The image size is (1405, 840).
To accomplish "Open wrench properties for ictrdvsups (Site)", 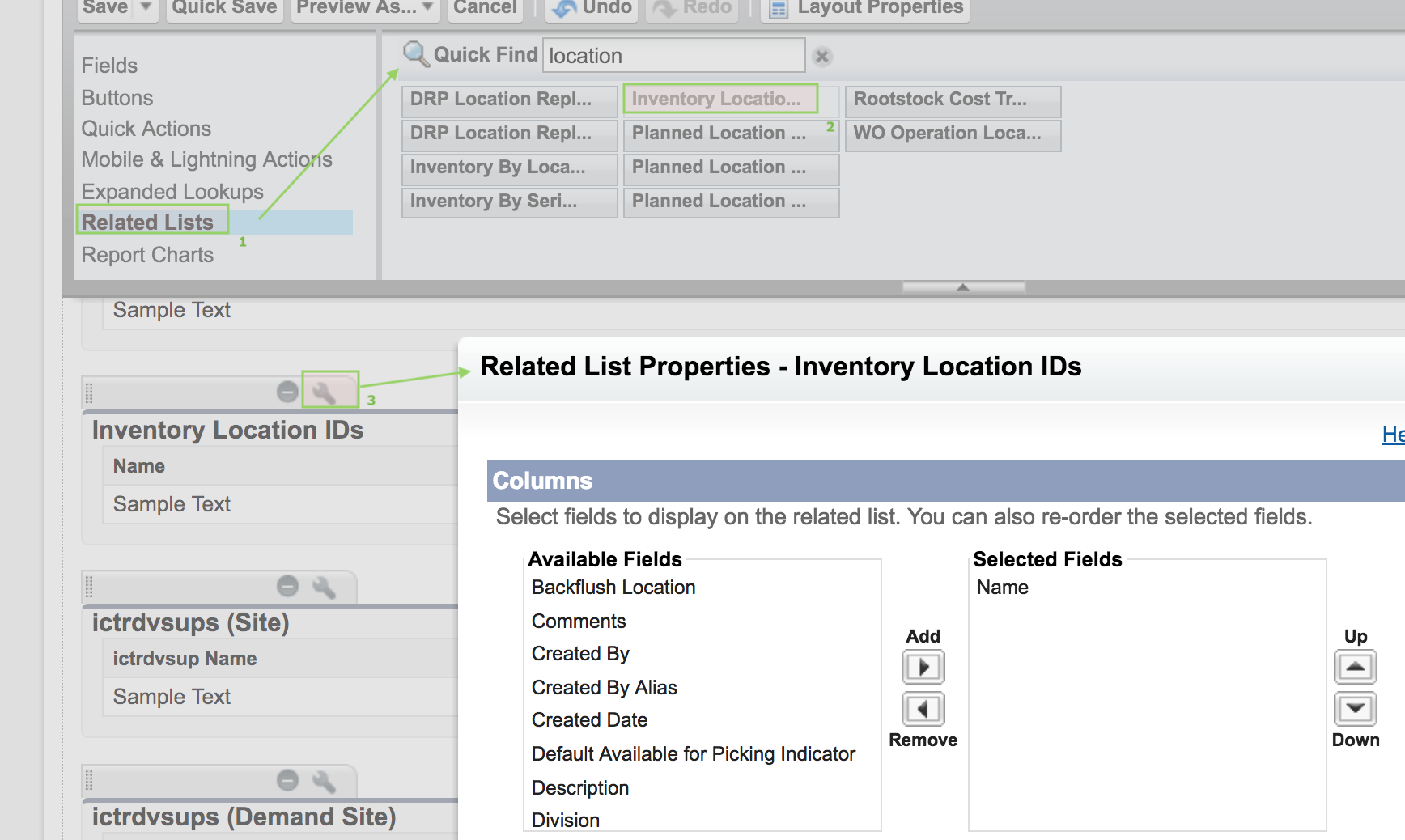I will pyautogui.click(x=325, y=587).
